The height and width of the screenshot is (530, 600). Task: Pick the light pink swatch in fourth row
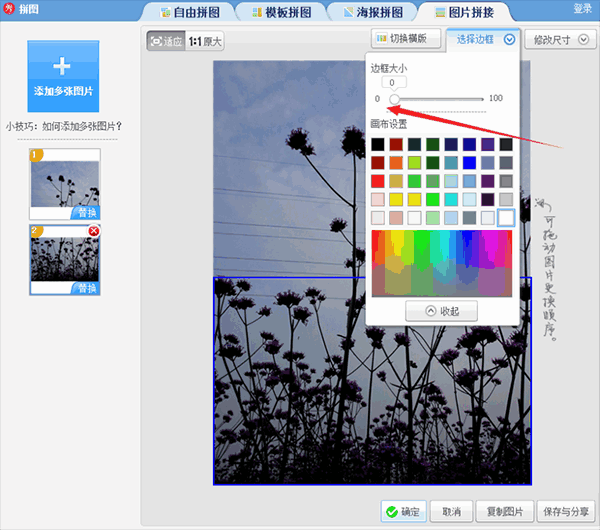(x=378, y=199)
